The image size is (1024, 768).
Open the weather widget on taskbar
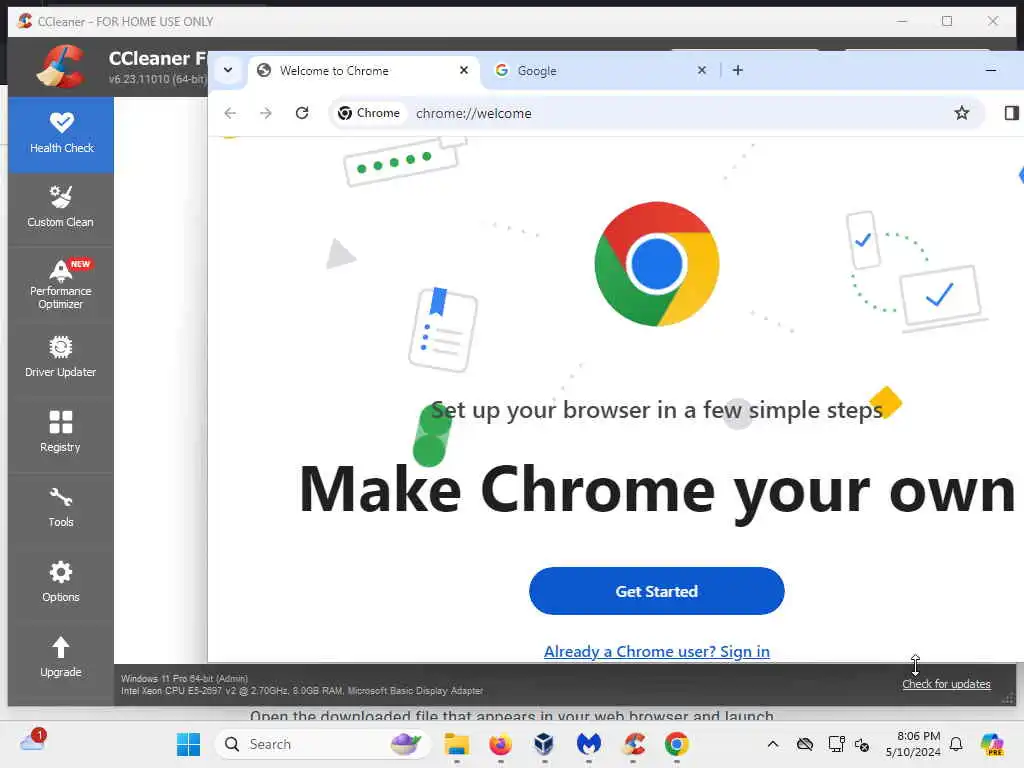[33, 741]
